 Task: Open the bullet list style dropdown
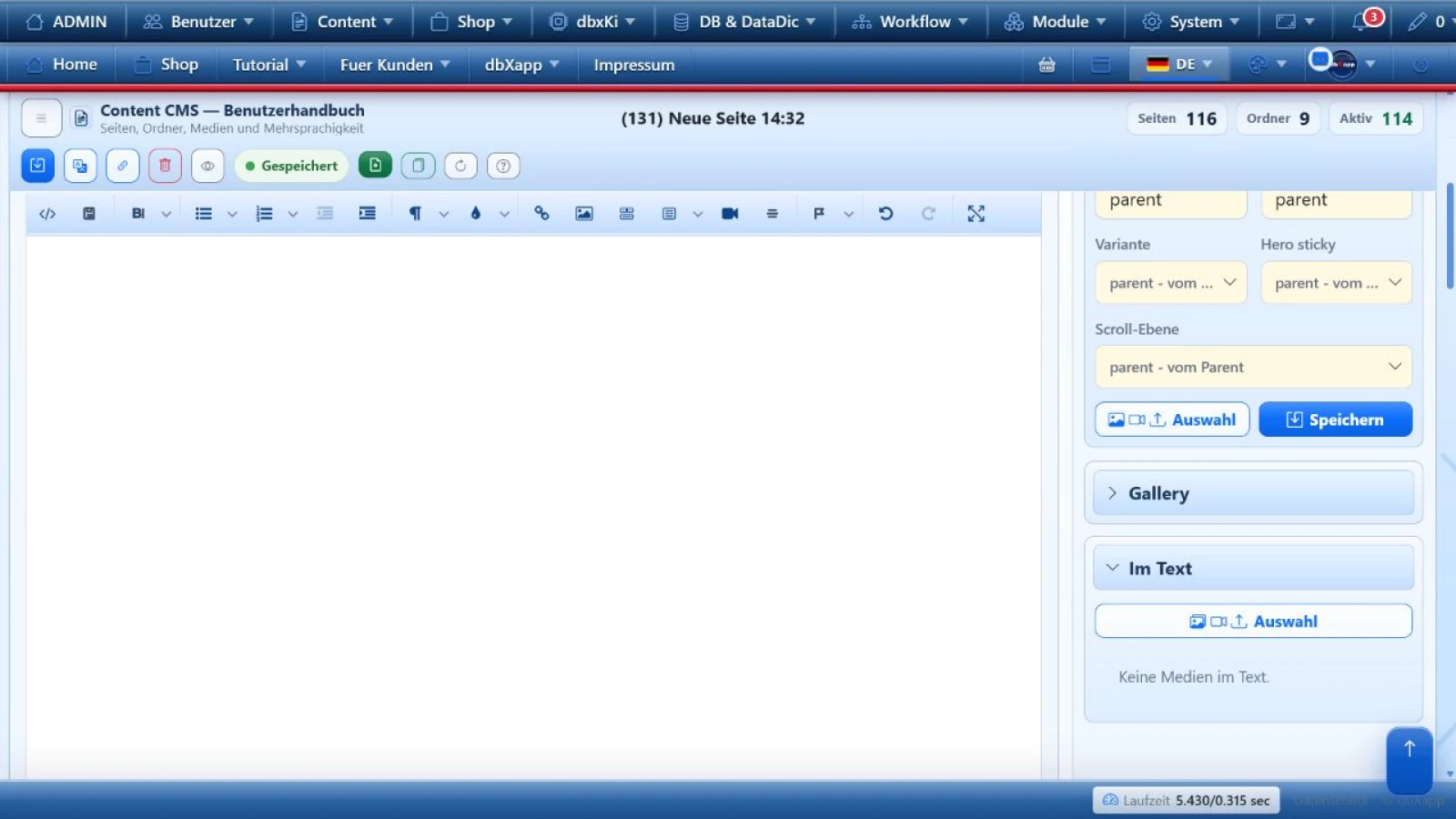pyautogui.click(x=232, y=214)
